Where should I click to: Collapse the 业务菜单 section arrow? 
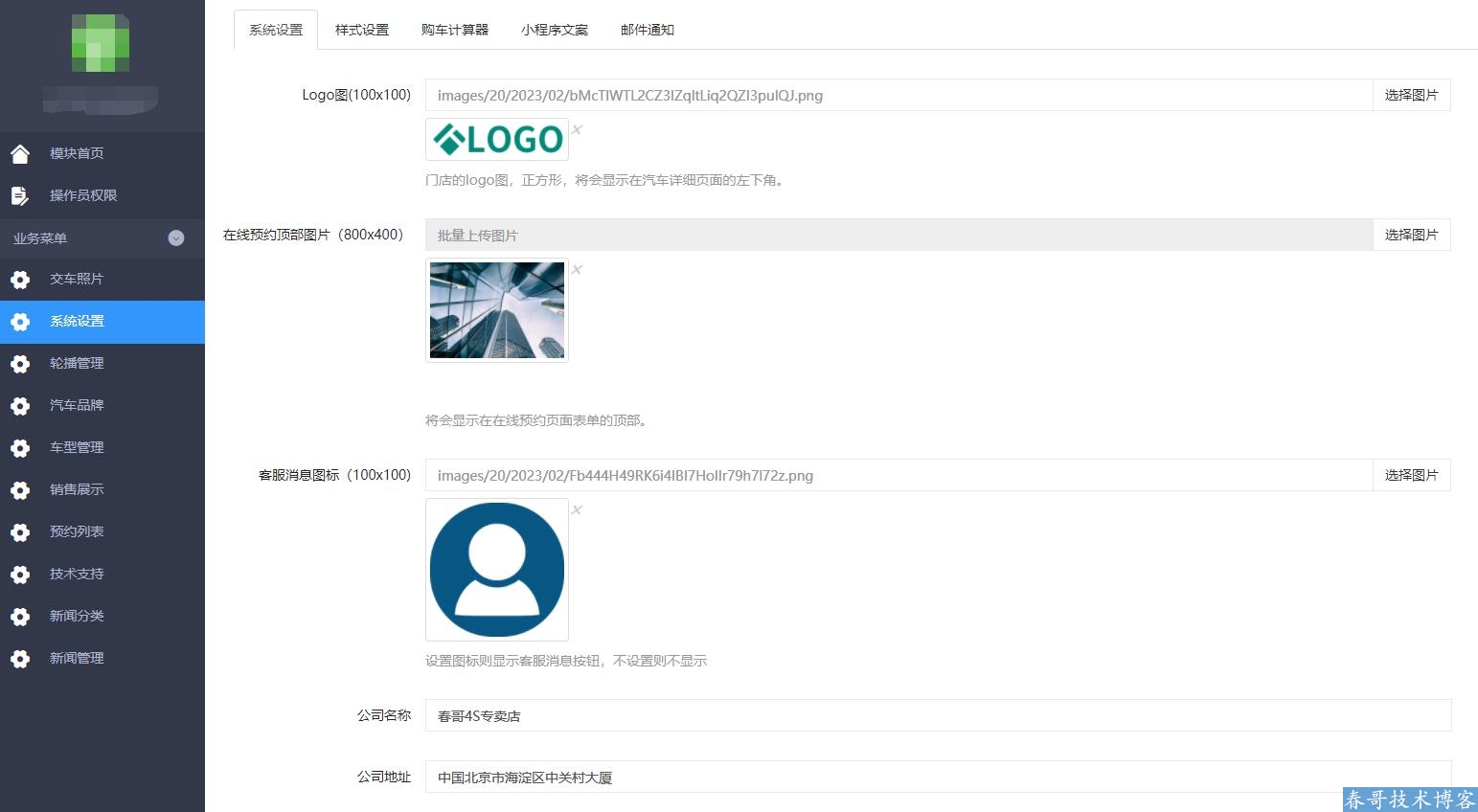(x=176, y=238)
